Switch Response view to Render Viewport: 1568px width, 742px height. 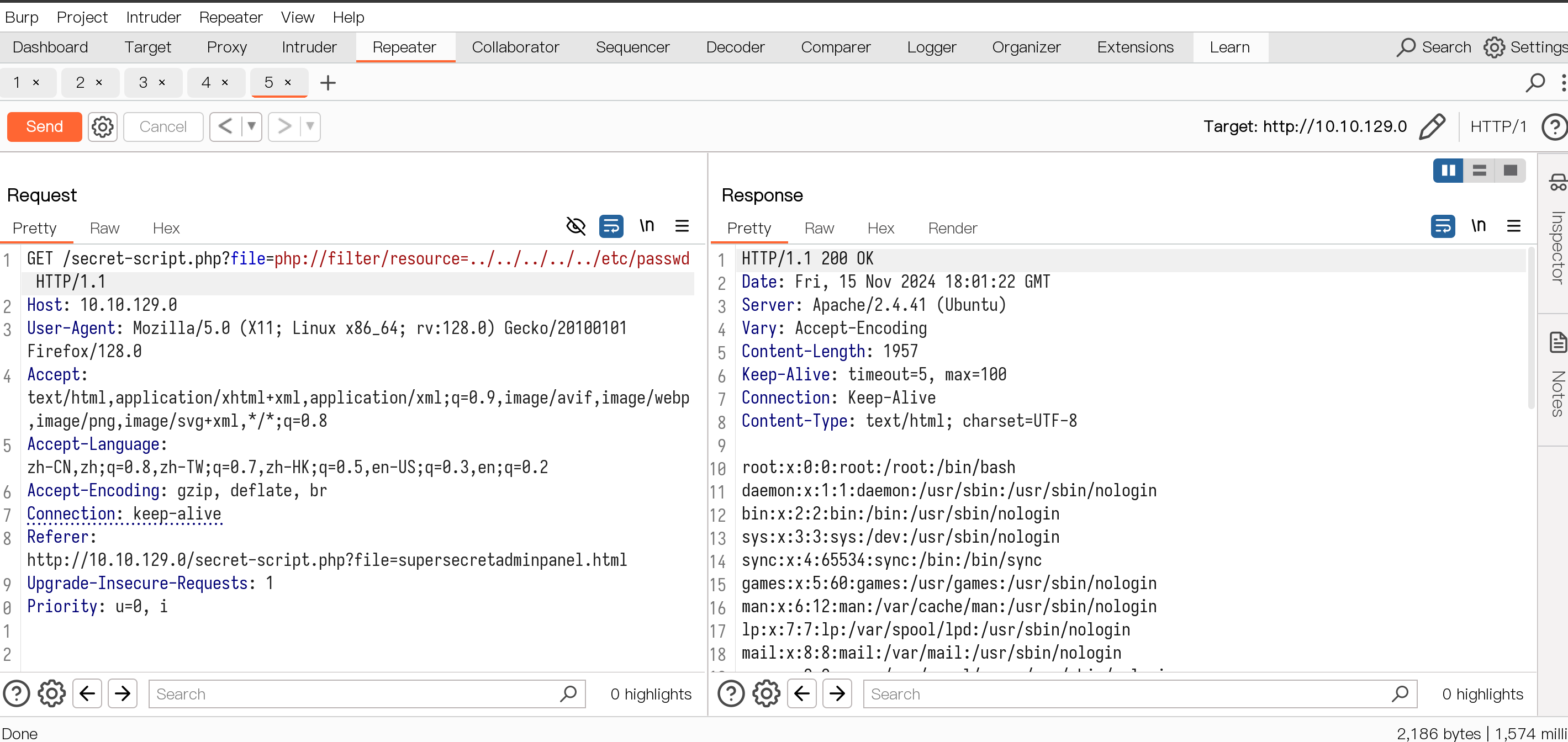(953, 228)
